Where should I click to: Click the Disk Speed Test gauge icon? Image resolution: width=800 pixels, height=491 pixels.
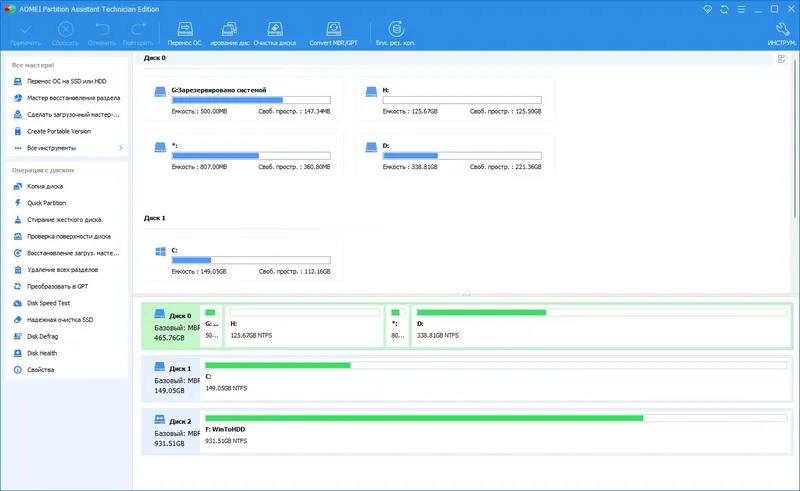tap(18, 303)
